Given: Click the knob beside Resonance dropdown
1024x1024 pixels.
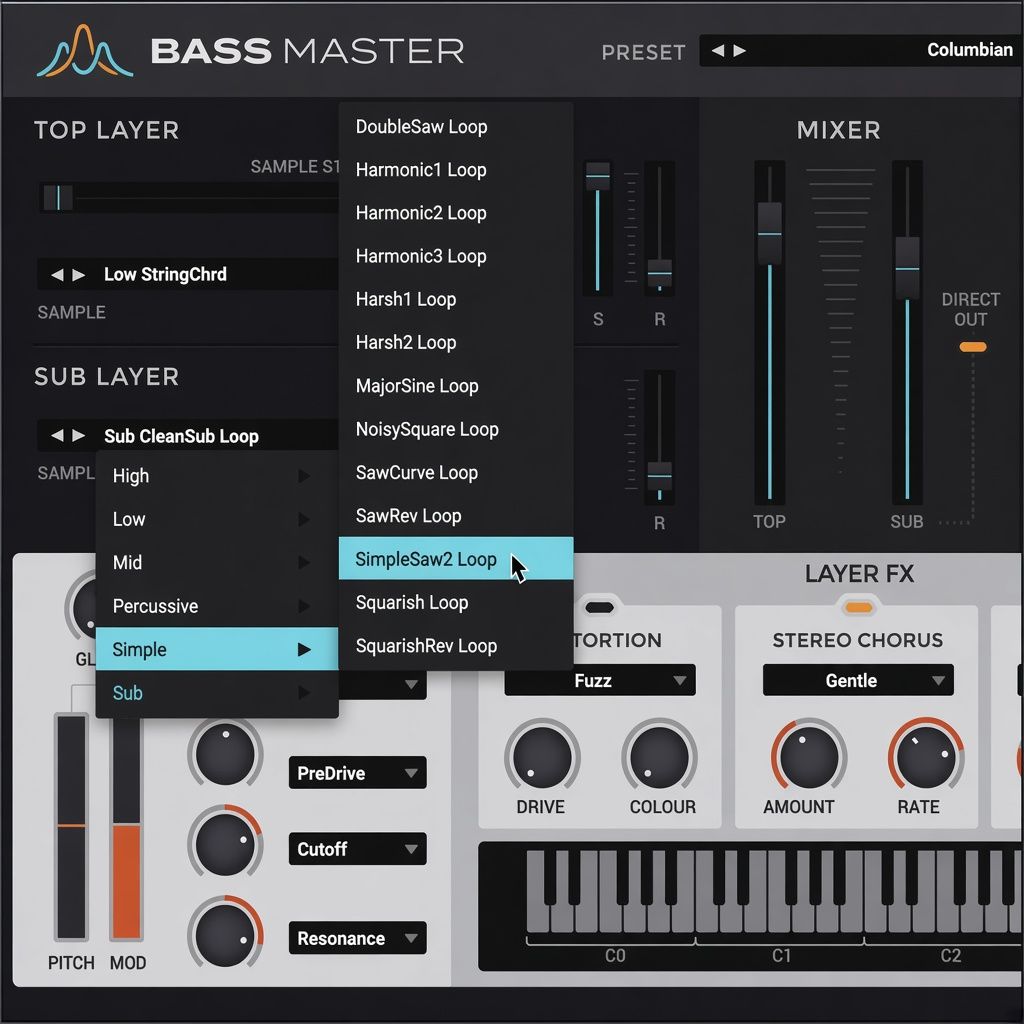Looking at the screenshot, I should (225, 935).
